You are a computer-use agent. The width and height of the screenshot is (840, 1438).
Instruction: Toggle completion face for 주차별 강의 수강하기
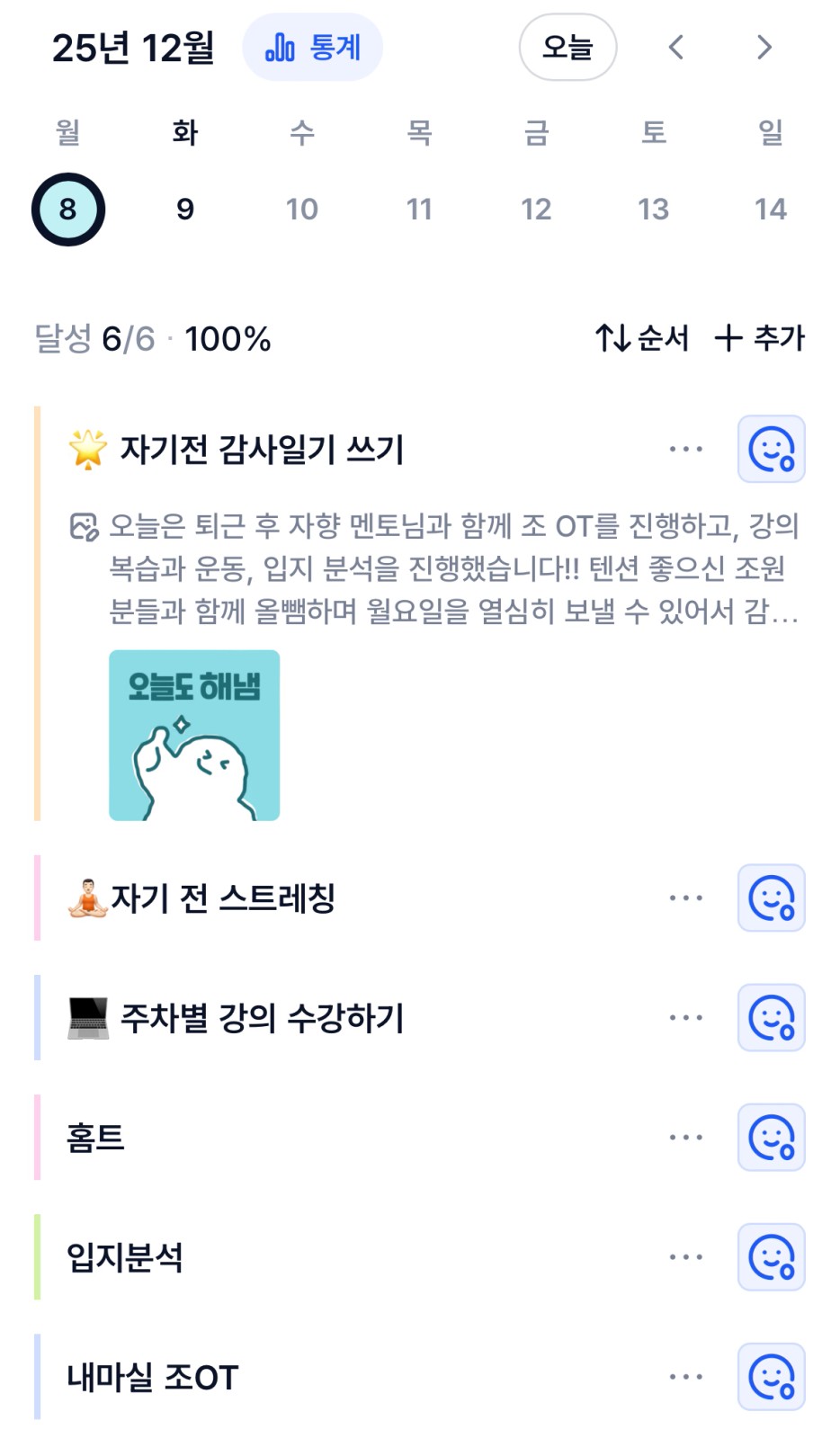click(x=771, y=1017)
